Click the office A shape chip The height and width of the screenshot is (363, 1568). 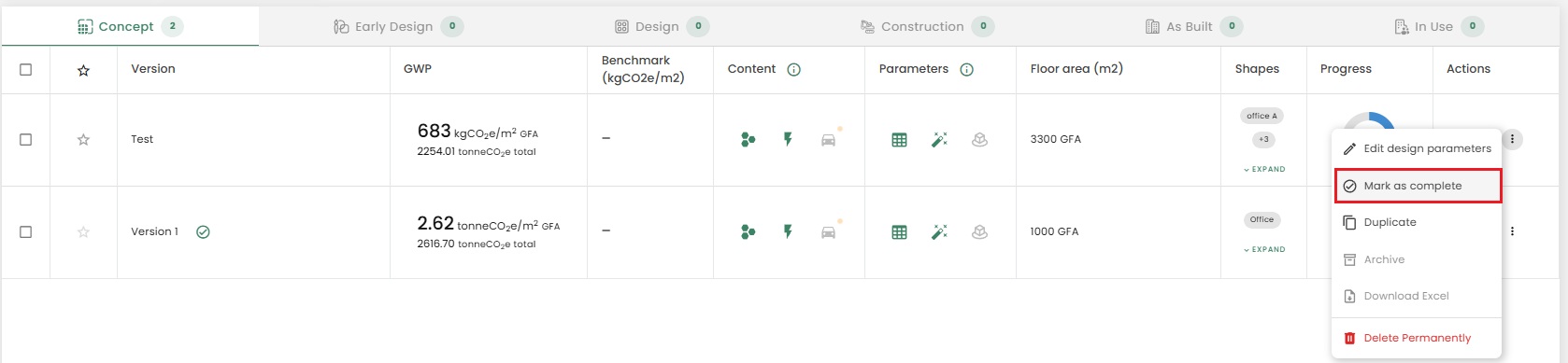coord(1262,116)
